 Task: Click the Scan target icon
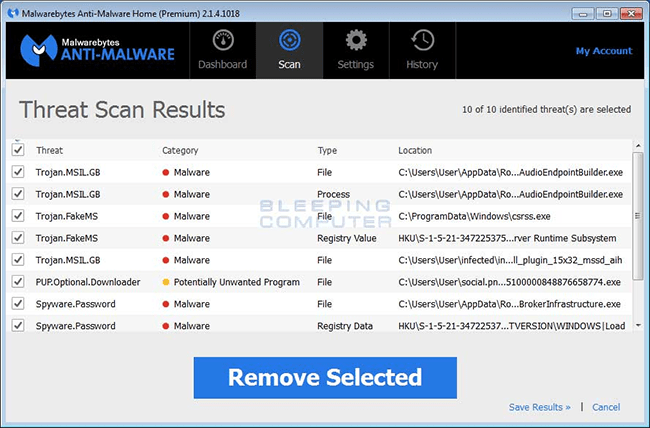click(x=289, y=40)
